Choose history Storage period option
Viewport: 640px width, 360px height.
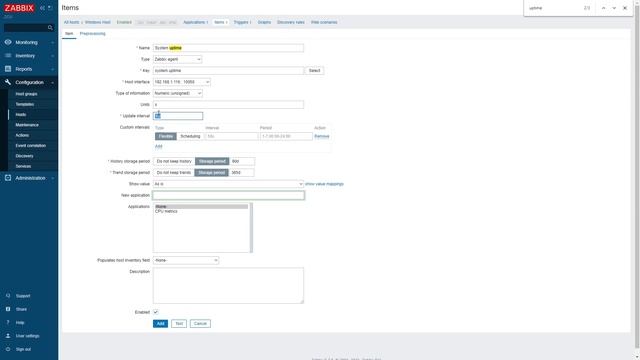click(x=212, y=161)
